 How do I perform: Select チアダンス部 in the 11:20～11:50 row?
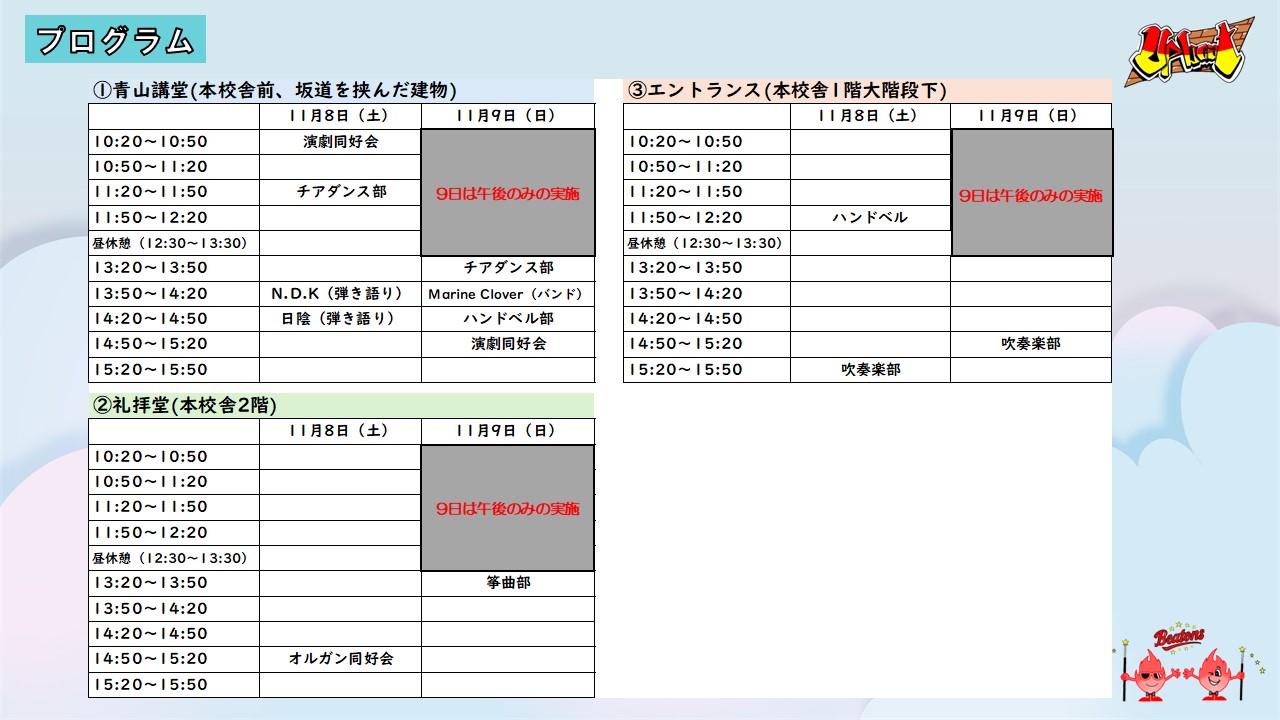click(x=341, y=192)
